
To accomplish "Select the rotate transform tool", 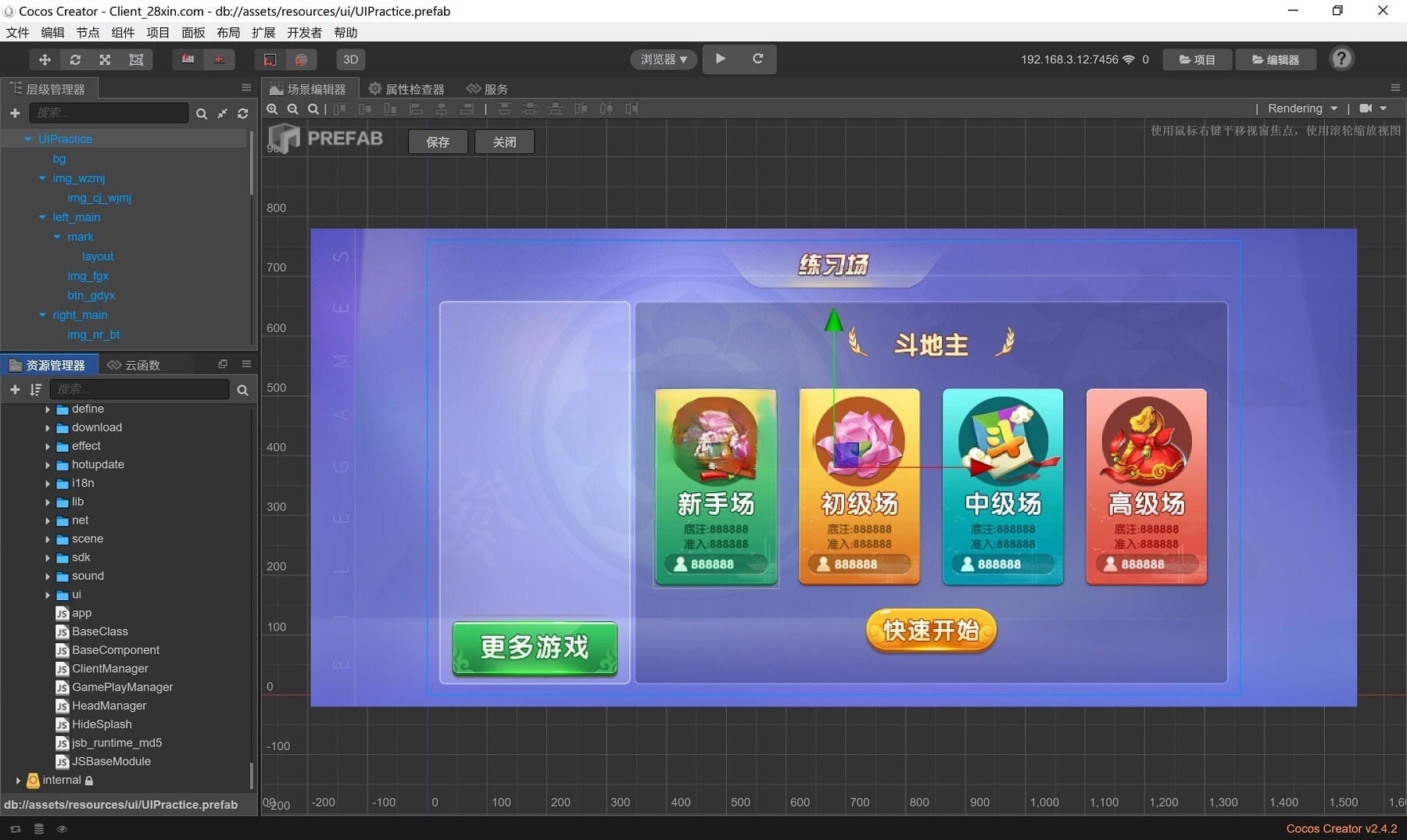I will (x=75, y=59).
